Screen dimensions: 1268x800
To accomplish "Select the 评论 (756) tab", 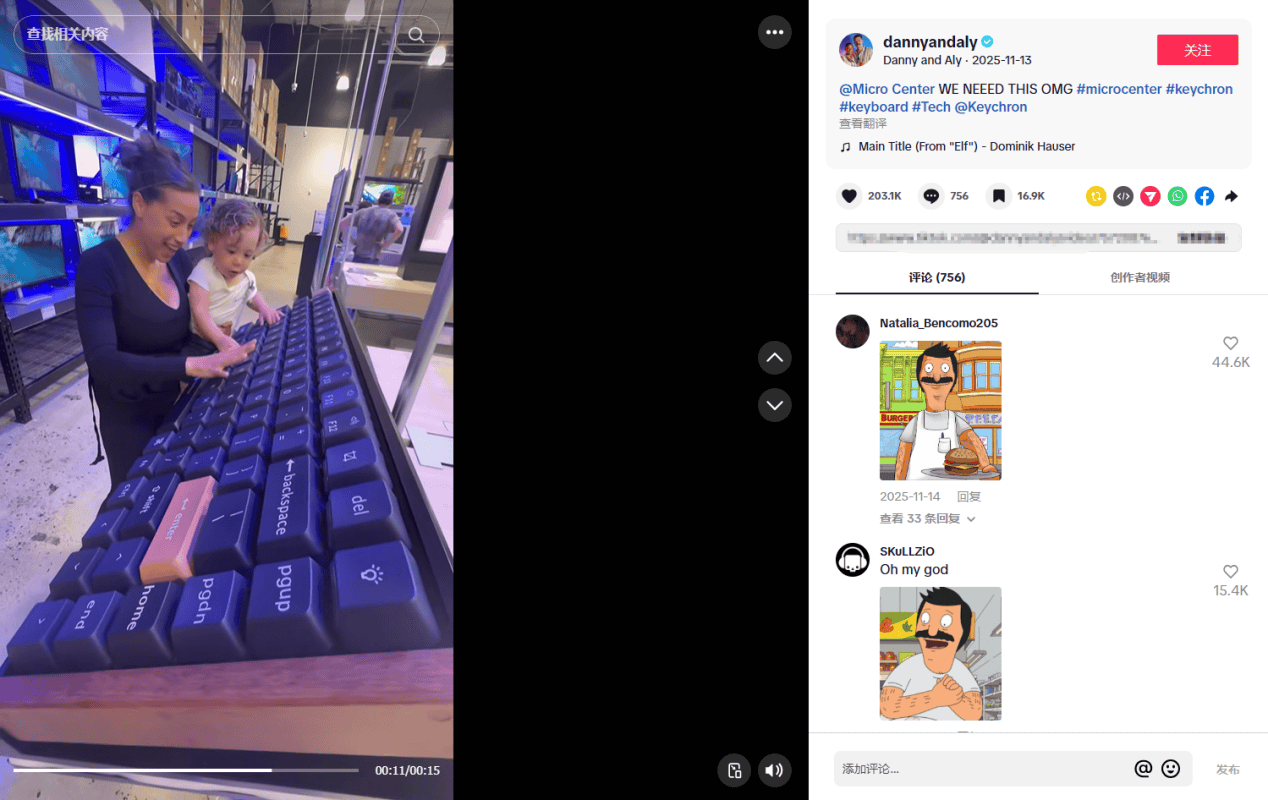I will (937, 277).
